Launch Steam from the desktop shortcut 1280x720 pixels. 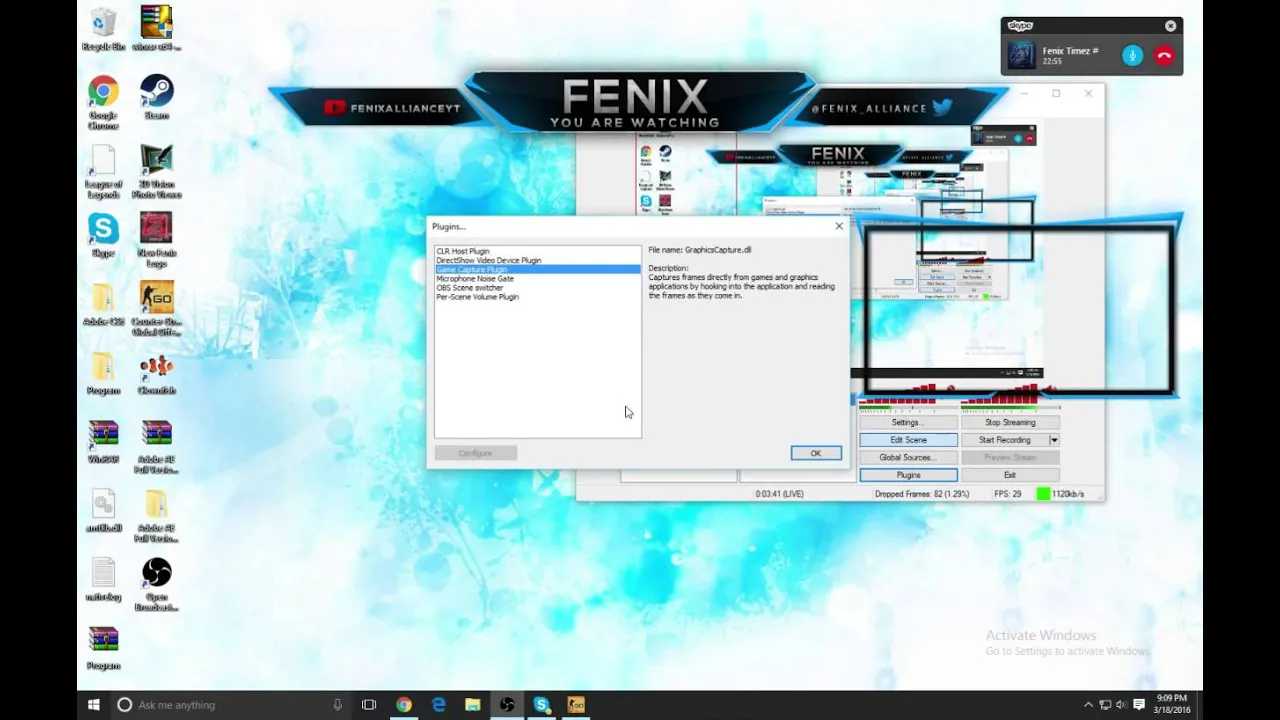click(x=157, y=96)
